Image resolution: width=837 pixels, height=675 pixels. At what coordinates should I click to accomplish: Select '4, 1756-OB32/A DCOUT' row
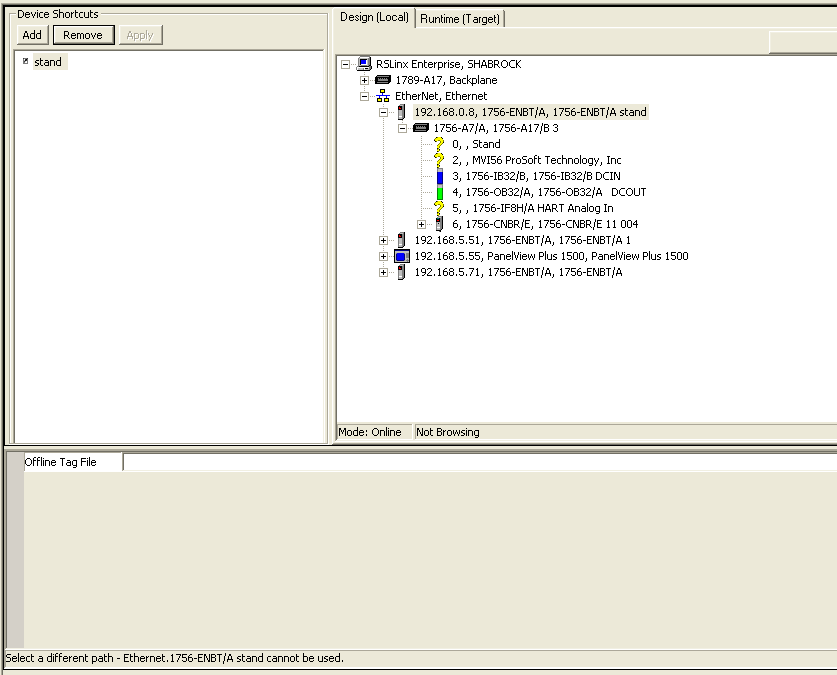pos(549,192)
